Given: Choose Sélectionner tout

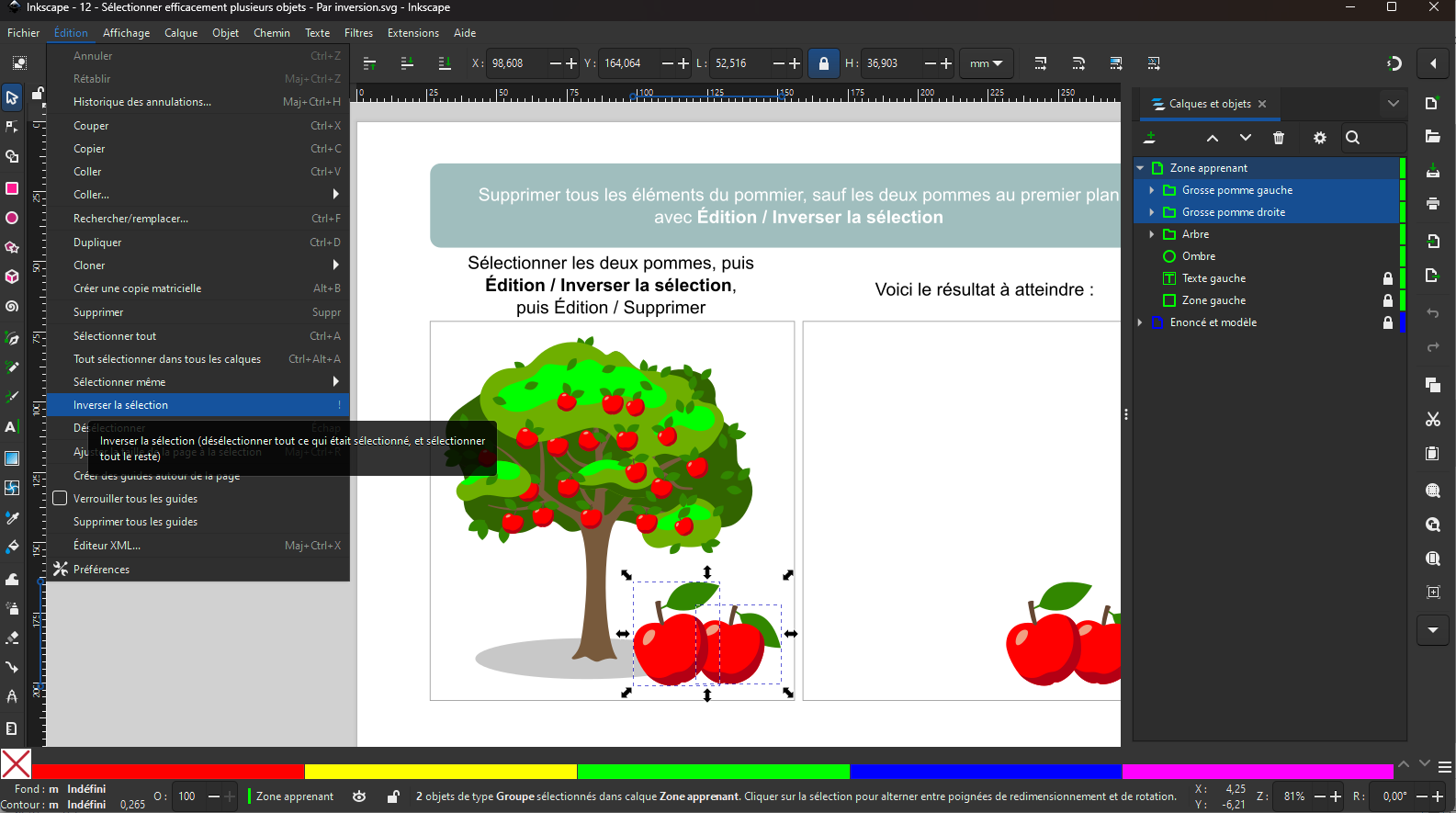Looking at the screenshot, I should [198, 336].
